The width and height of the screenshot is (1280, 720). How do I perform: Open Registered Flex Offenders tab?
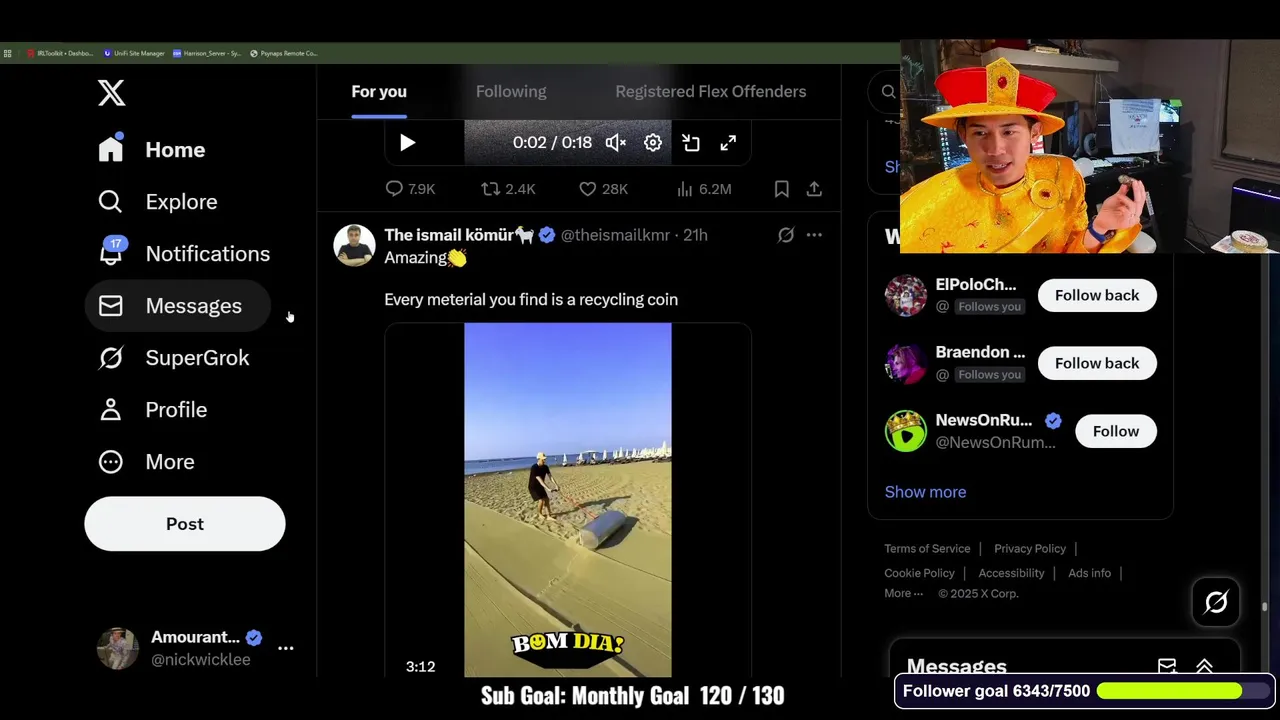tap(710, 91)
